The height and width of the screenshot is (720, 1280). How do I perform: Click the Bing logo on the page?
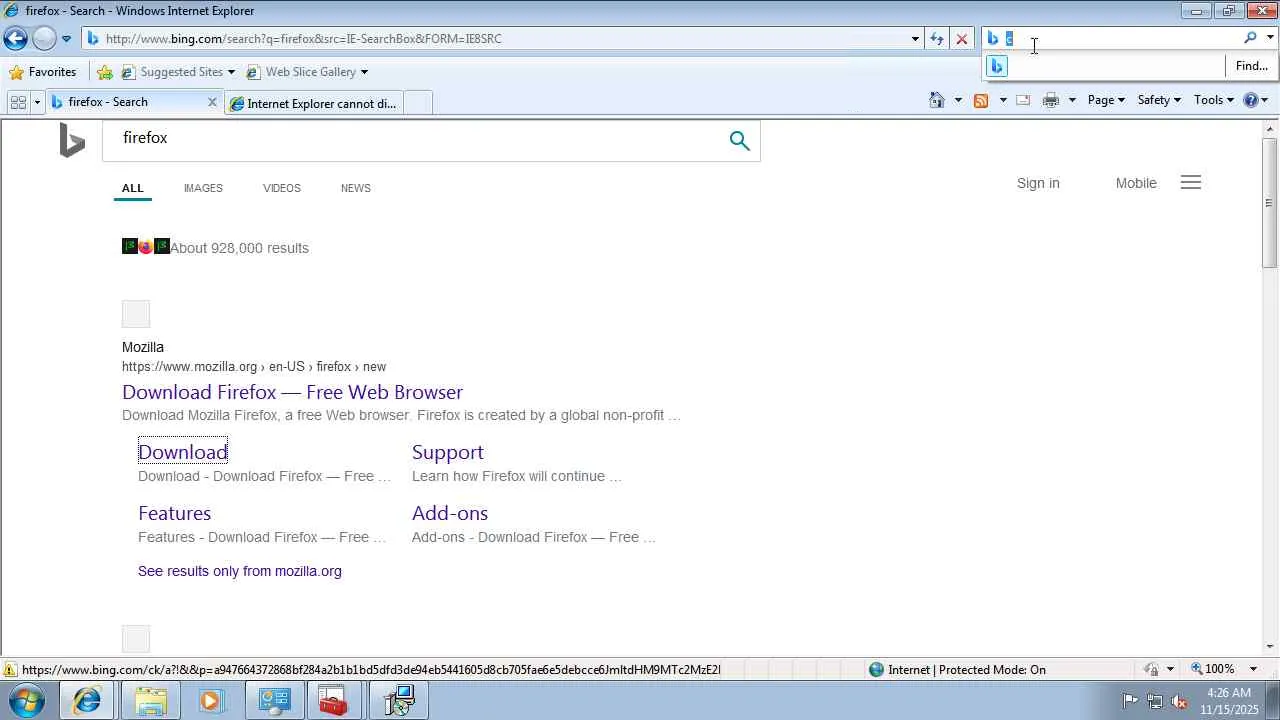pyautogui.click(x=72, y=140)
